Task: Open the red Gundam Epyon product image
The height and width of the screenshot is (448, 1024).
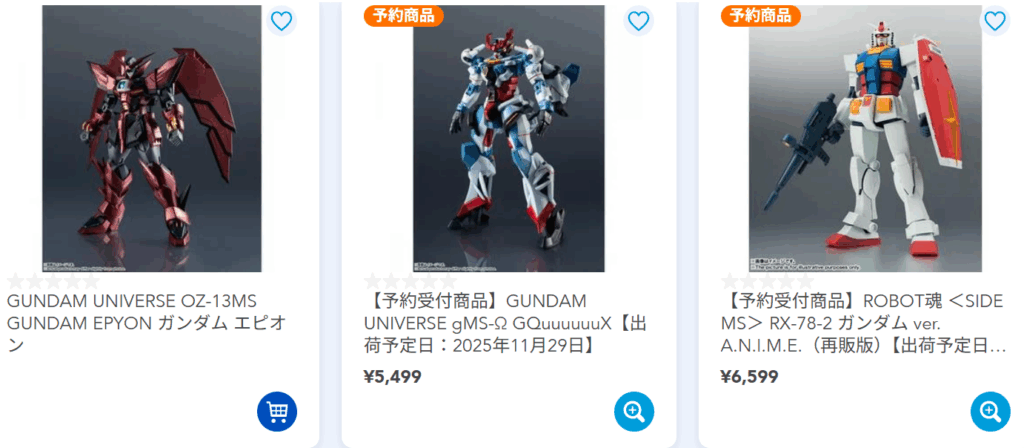Action: point(152,138)
